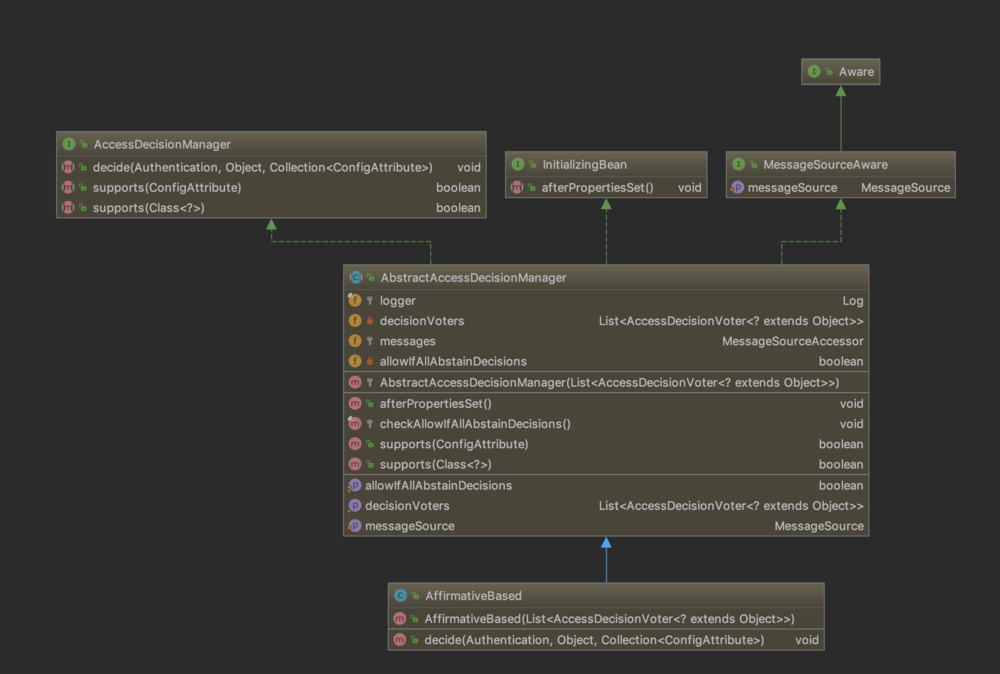The height and width of the screenshot is (674, 1000).
Task: Select decide(Authentication, Object, Collection<ConfigAttribute>) in AffirmativeBased
Action: (x=594, y=640)
